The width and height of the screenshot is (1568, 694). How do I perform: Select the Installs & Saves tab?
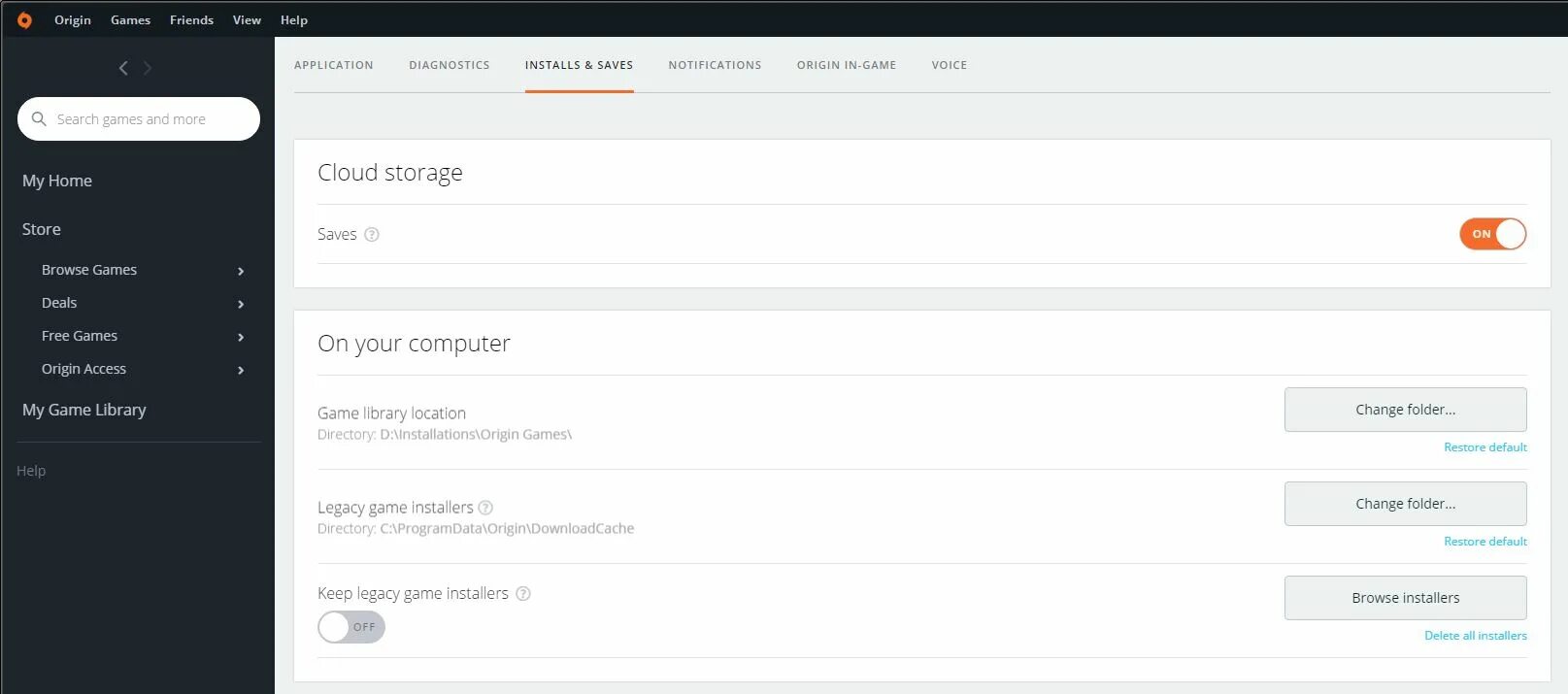[580, 65]
